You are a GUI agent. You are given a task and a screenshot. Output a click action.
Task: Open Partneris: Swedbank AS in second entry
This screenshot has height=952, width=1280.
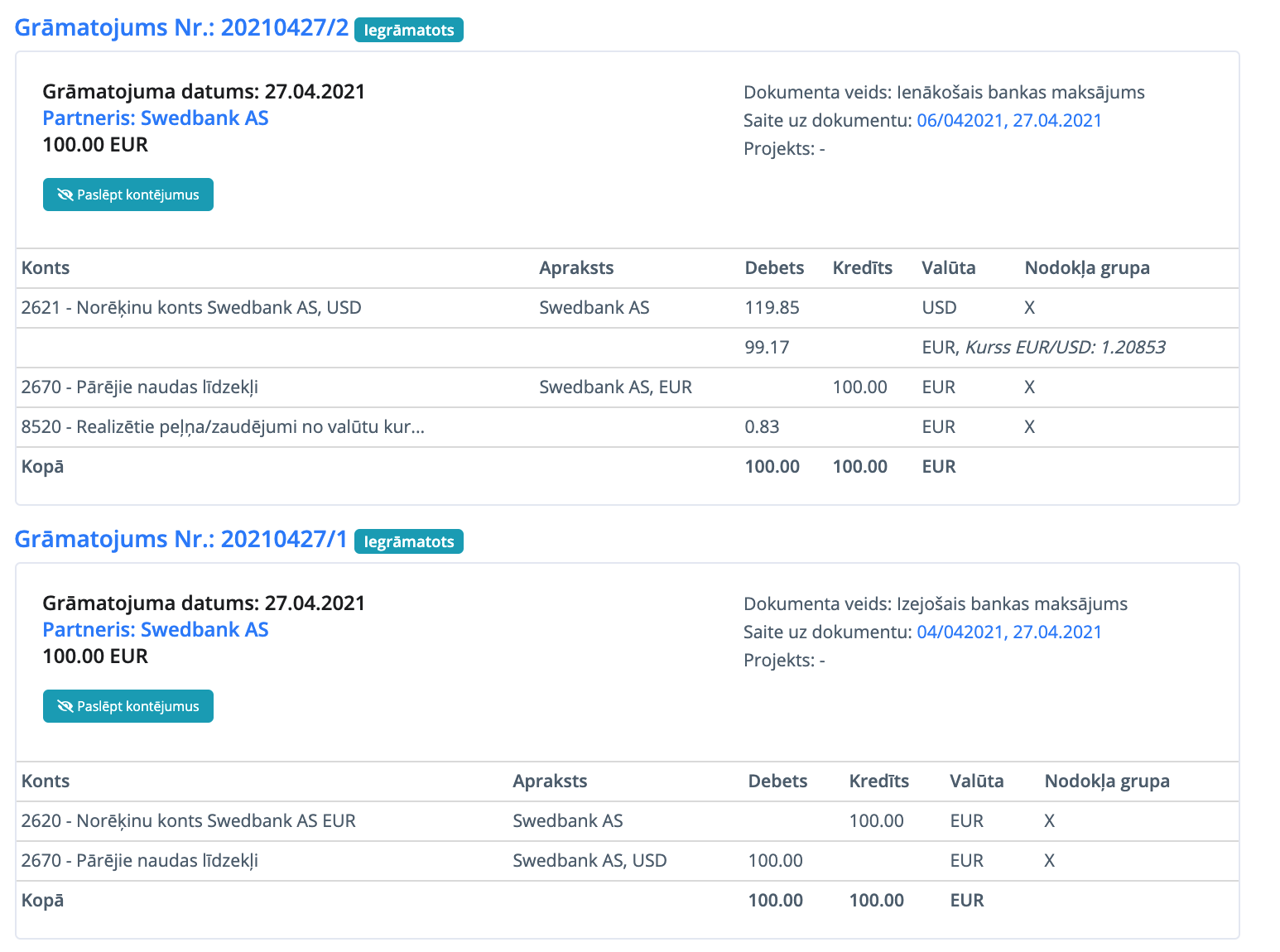pos(156,629)
